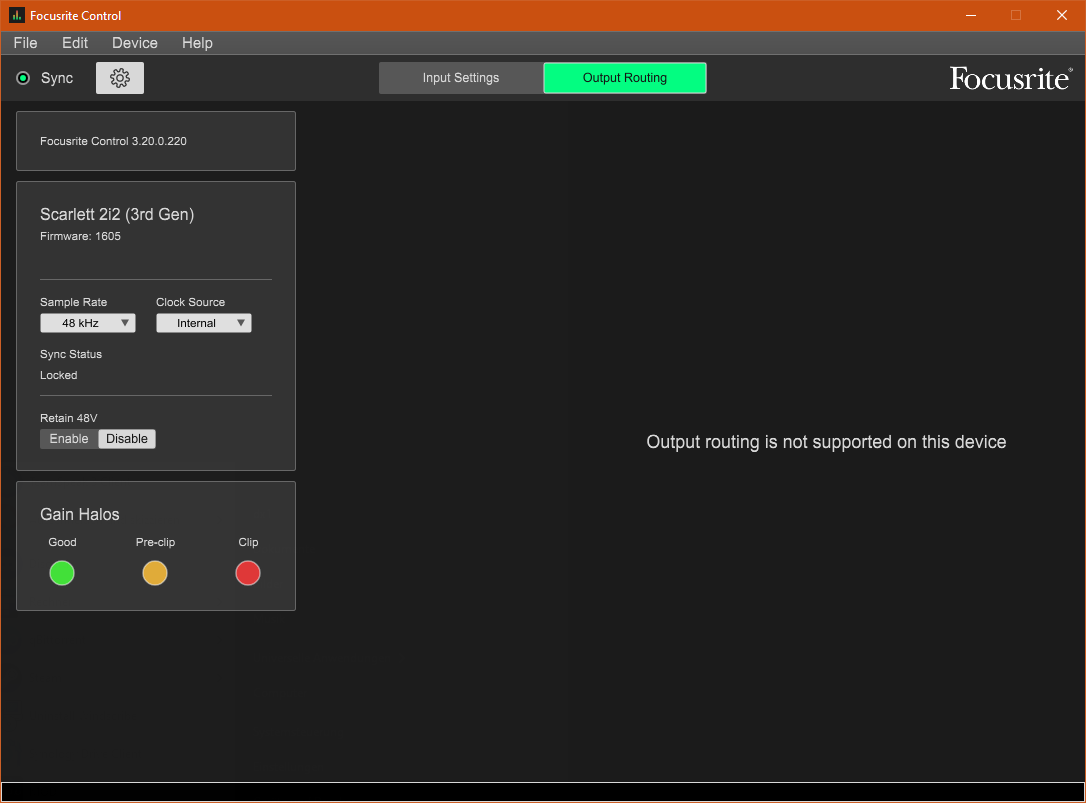Click the Focusrite logo
This screenshot has width=1086, height=803.
tap(1011, 78)
